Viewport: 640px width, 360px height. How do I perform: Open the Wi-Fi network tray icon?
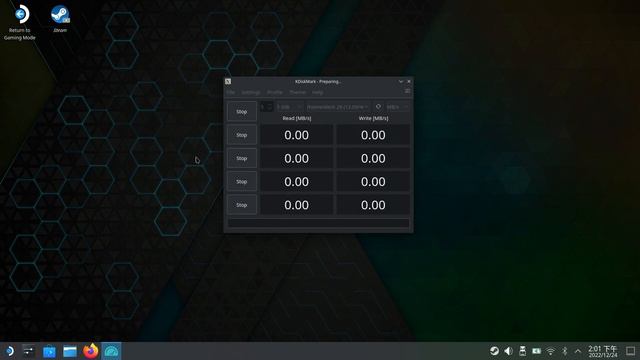(x=551, y=351)
